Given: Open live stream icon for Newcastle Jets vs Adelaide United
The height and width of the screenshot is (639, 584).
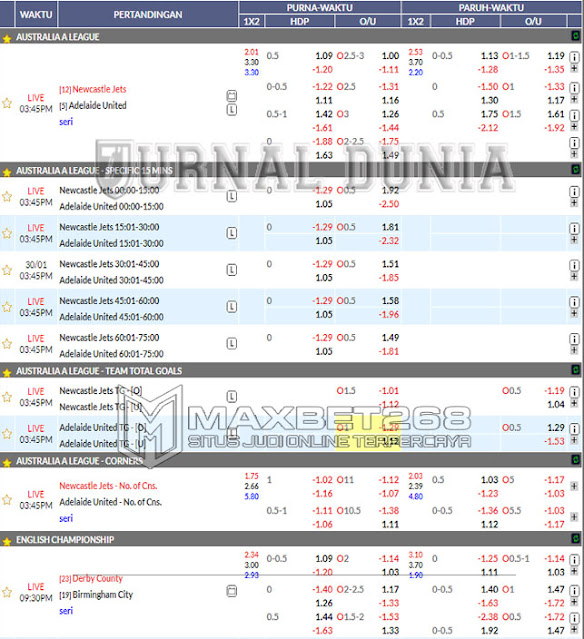Looking at the screenshot, I should tap(231, 110).
